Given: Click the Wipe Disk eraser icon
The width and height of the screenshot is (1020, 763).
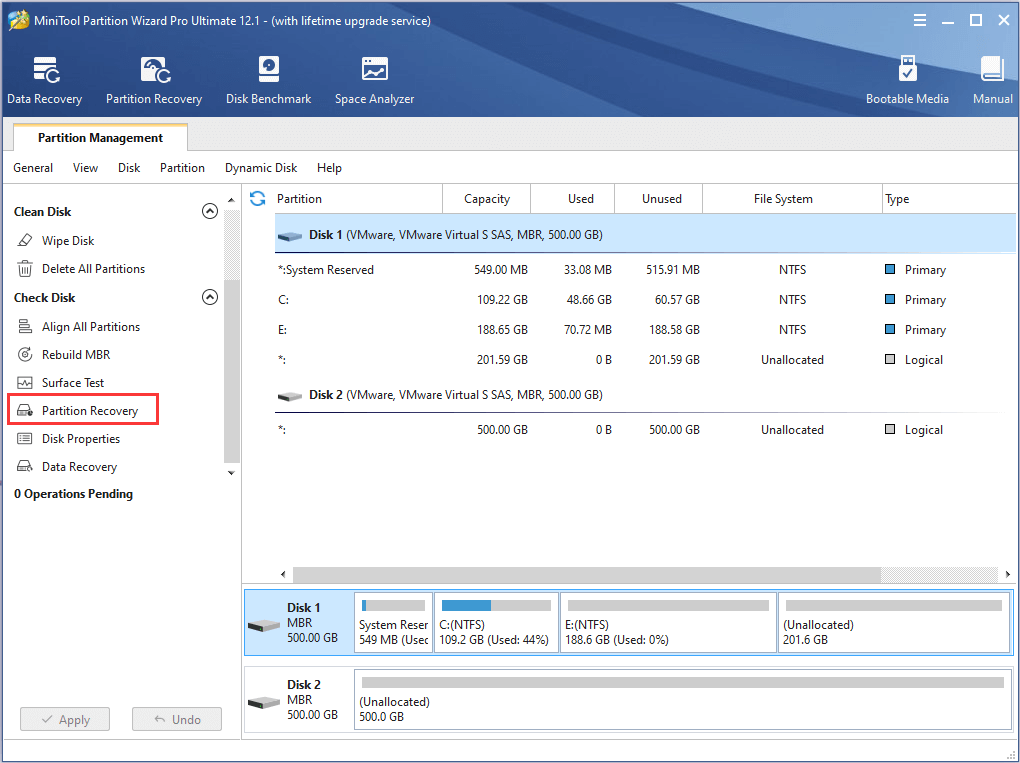Looking at the screenshot, I should (x=25, y=241).
